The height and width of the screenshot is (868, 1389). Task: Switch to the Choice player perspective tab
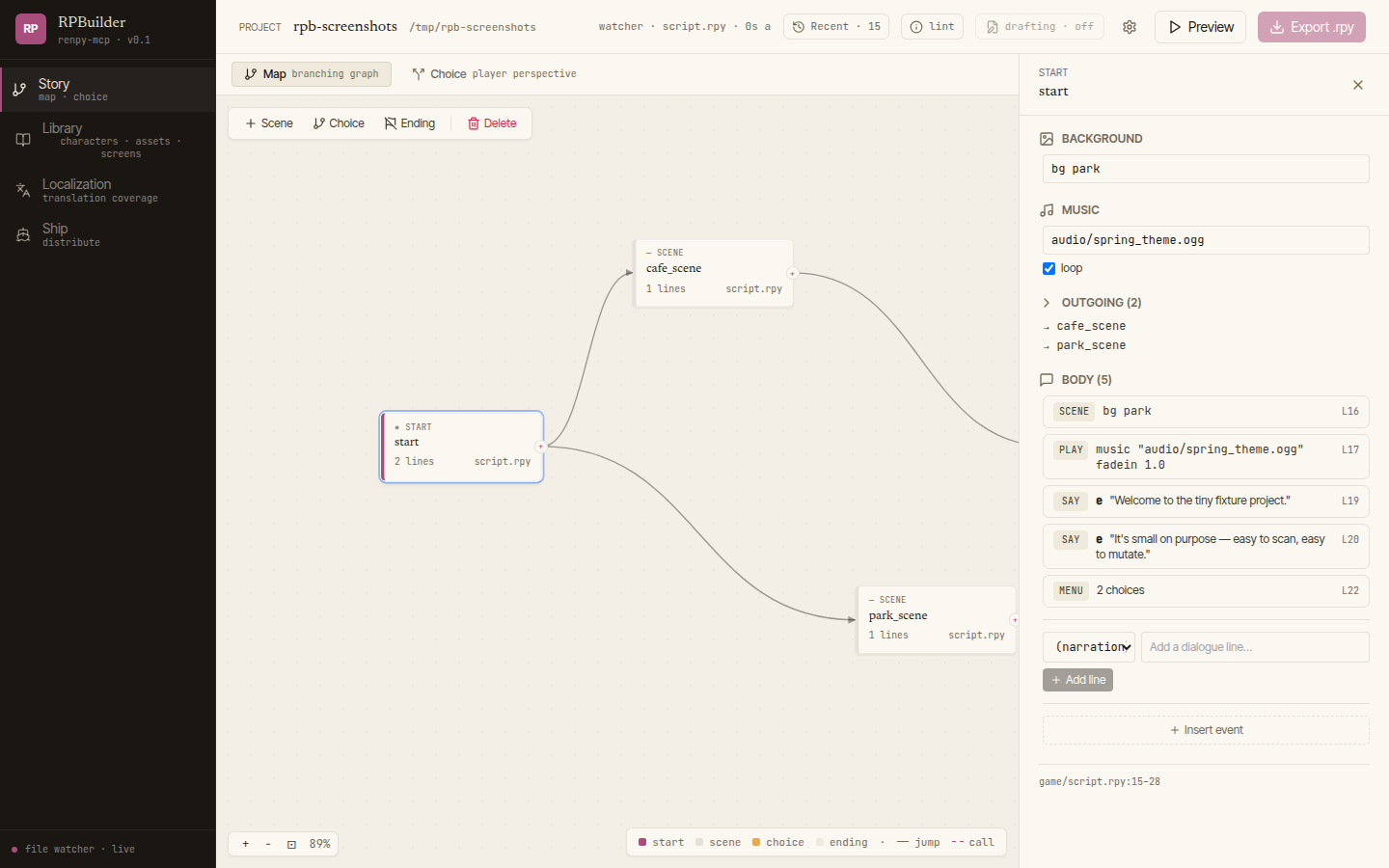click(x=494, y=74)
